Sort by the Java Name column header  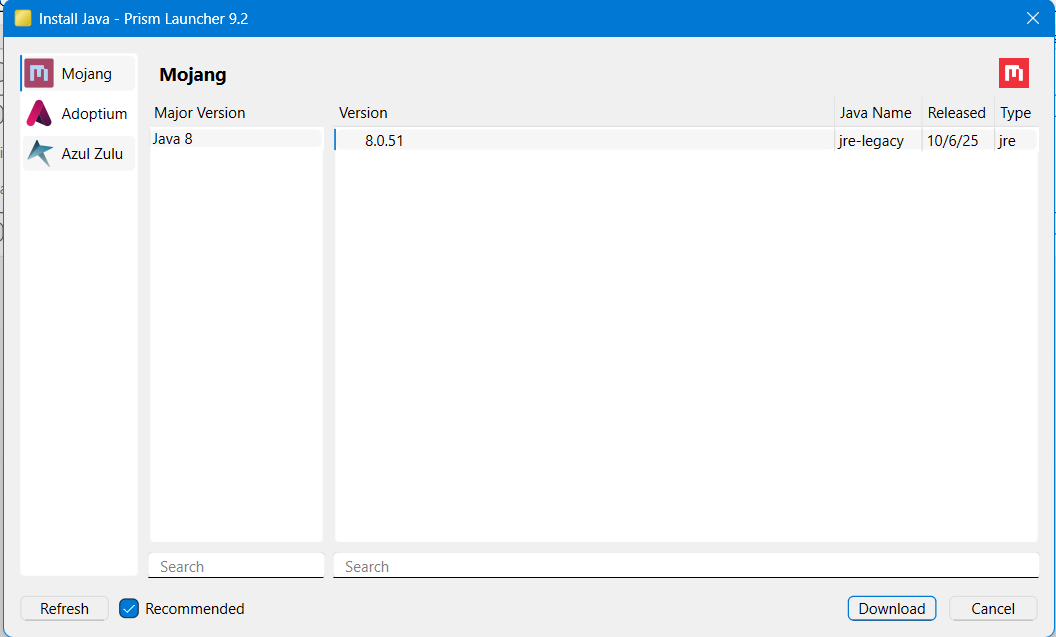pyautogui.click(x=875, y=113)
